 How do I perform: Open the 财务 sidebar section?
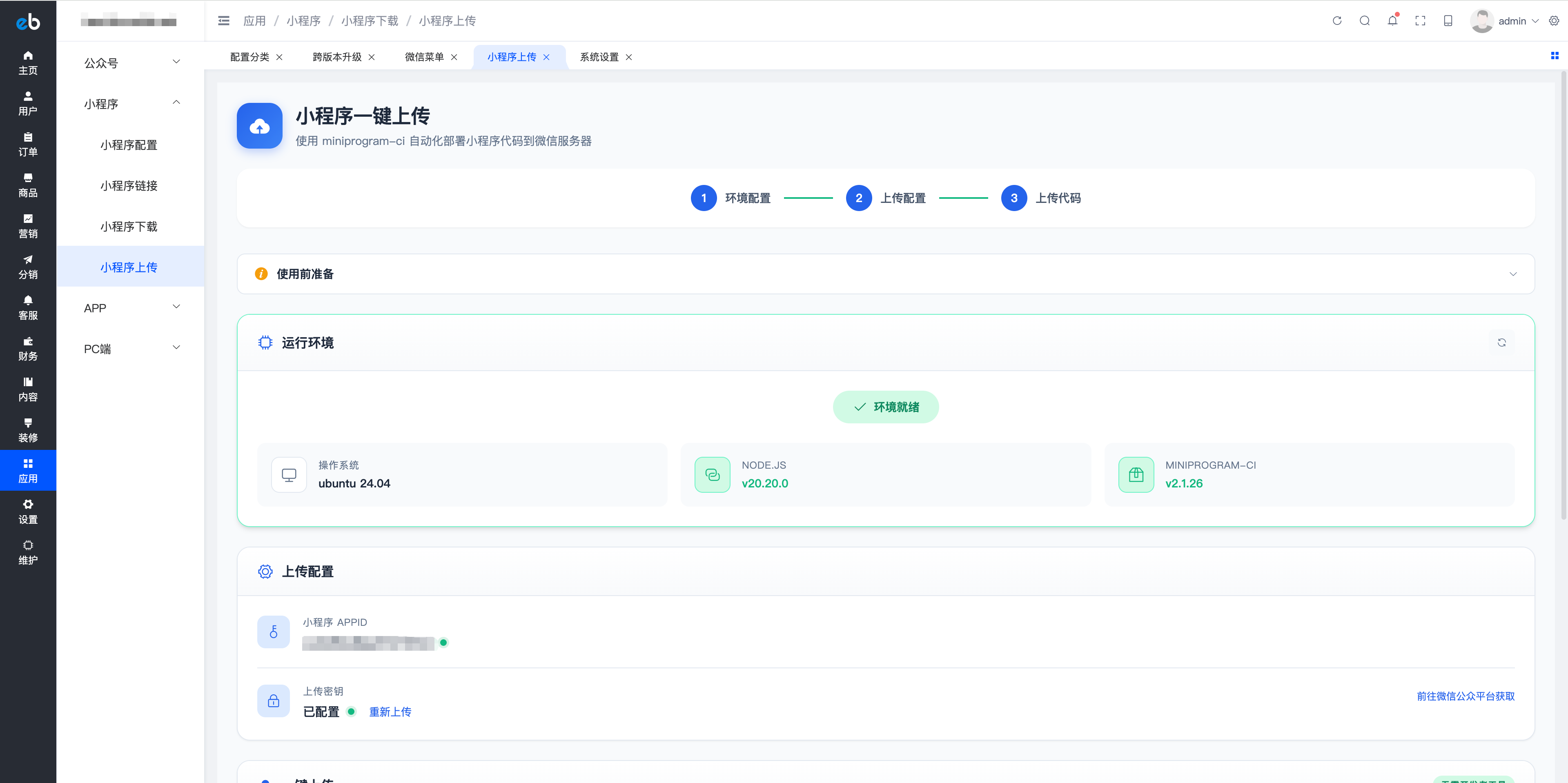pyautogui.click(x=28, y=349)
